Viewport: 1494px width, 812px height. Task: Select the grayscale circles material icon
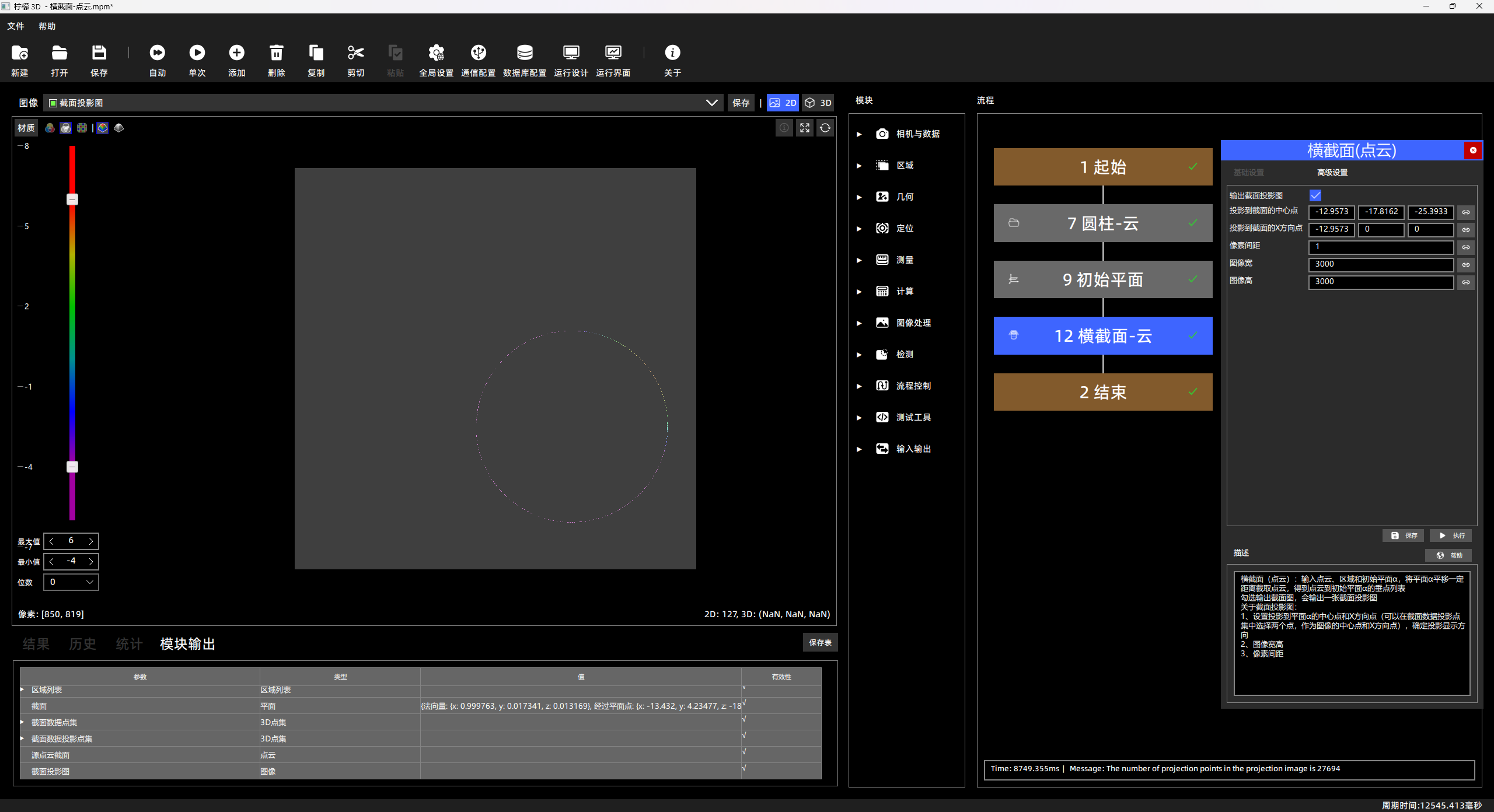(66, 128)
